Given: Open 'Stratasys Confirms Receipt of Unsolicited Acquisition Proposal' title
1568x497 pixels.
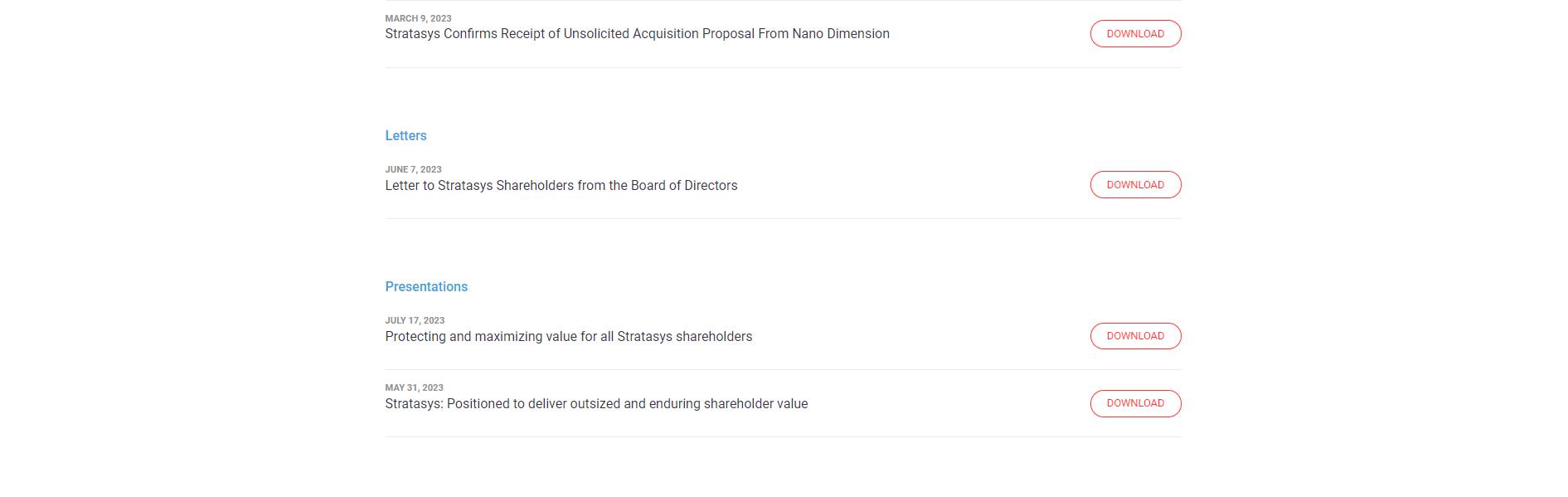Looking at the screenshot, I should coord(580,34).
